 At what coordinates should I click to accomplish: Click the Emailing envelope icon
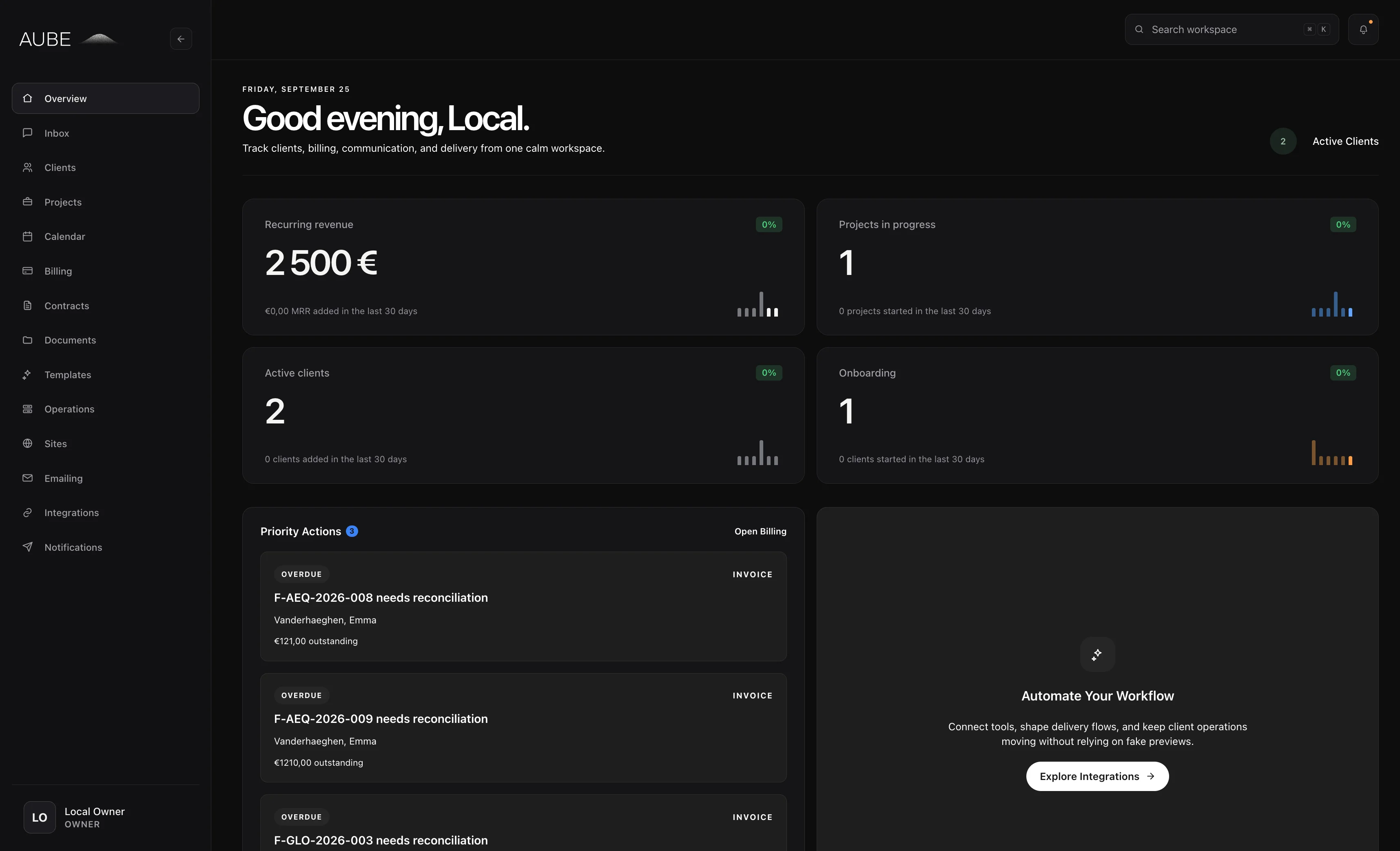click(x=27, y=478)
